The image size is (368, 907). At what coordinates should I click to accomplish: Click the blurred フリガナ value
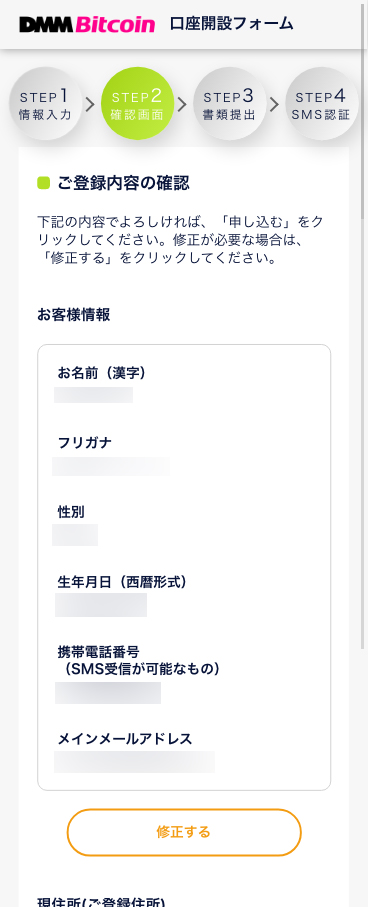pyautogui.click(x=111, y=466)
